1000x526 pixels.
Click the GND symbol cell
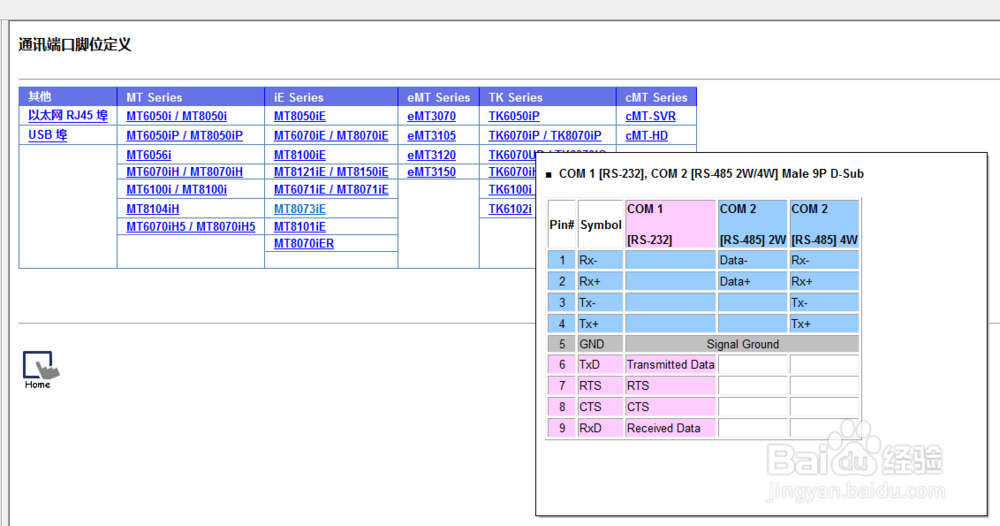click(600, 344)
